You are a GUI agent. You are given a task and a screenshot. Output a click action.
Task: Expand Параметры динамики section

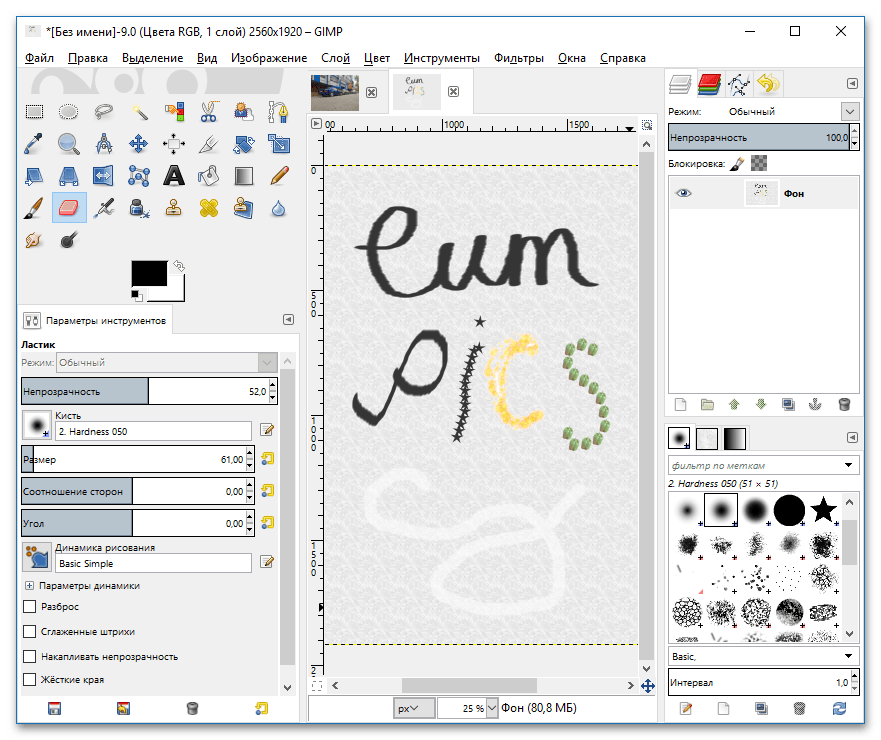tap(29, 586)
